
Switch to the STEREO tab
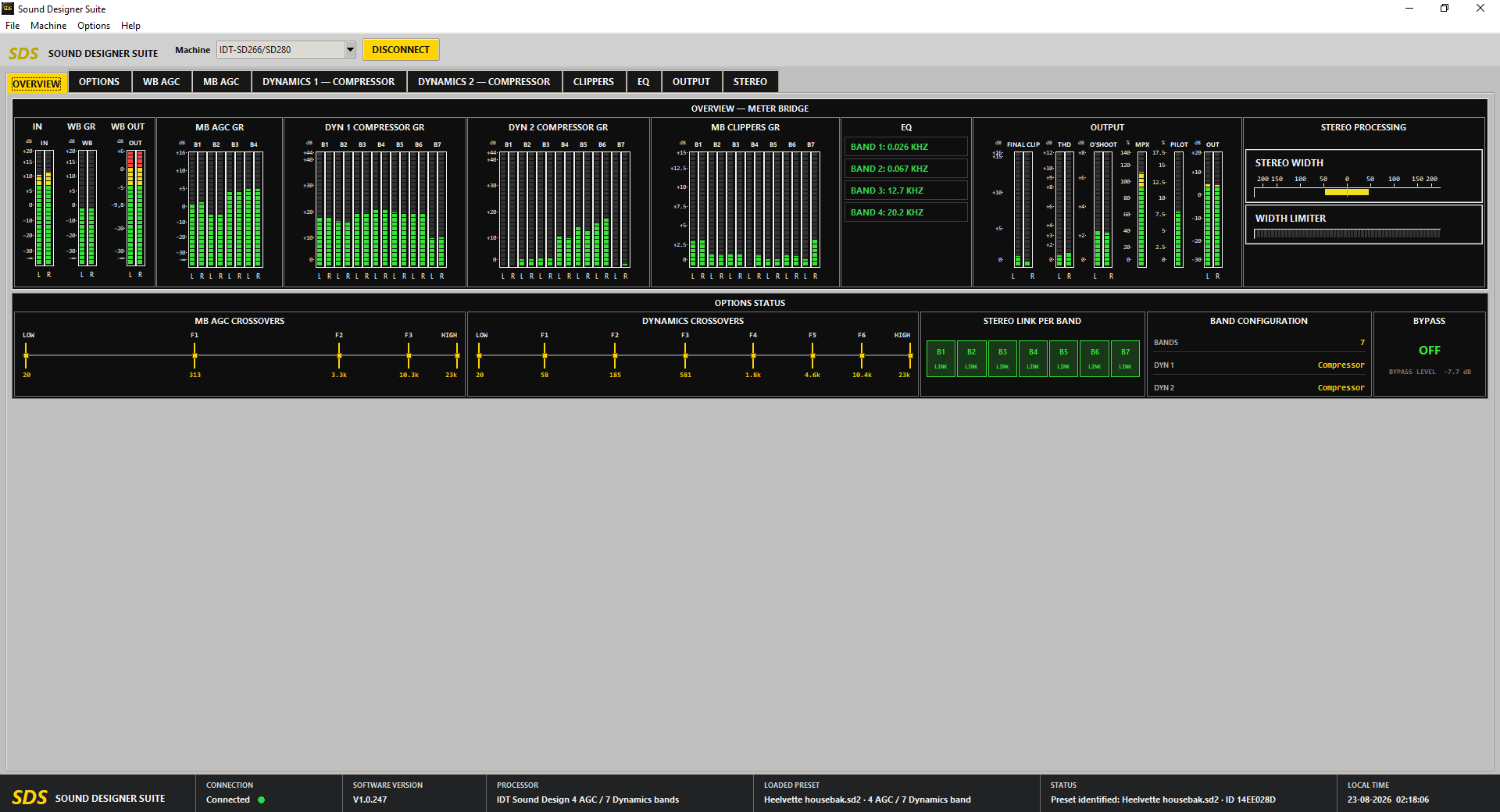click(x=750, y=82)
